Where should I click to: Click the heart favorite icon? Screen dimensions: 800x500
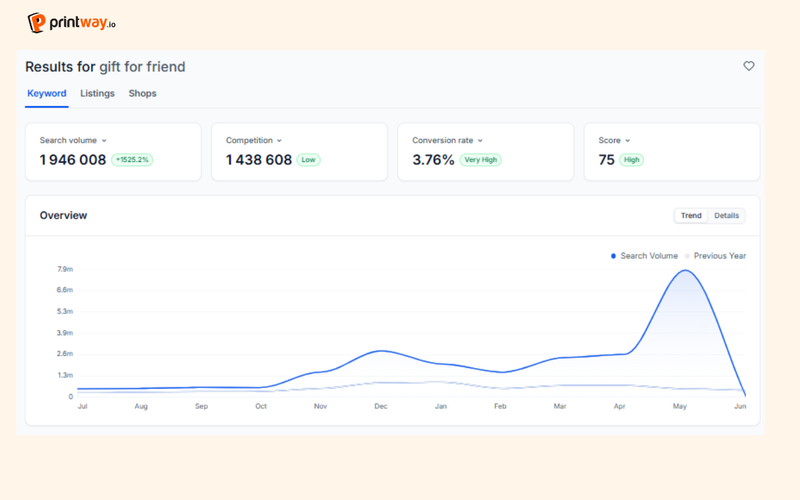click(x=748, y=66)
